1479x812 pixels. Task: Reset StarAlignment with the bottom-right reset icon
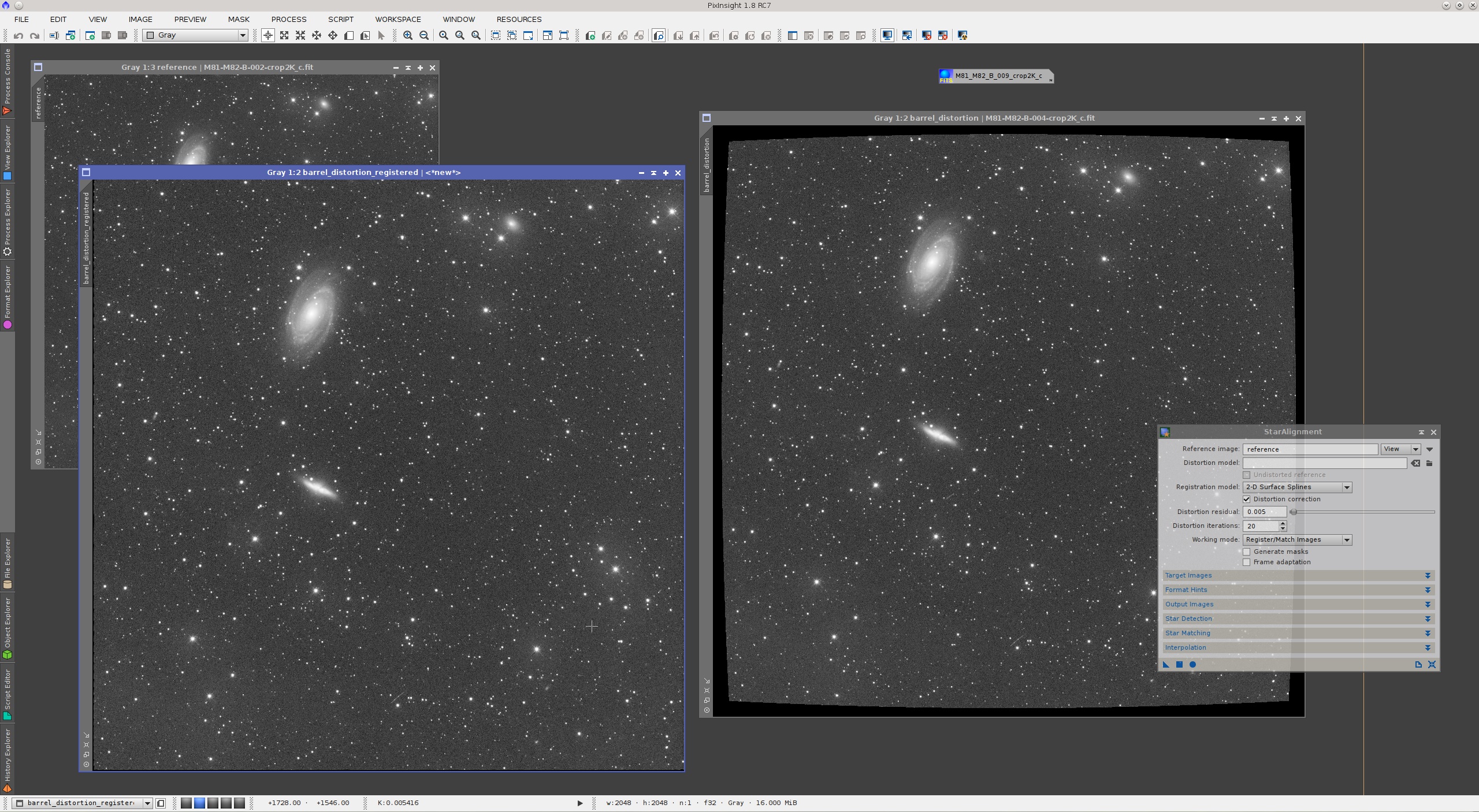[1432, 664]
